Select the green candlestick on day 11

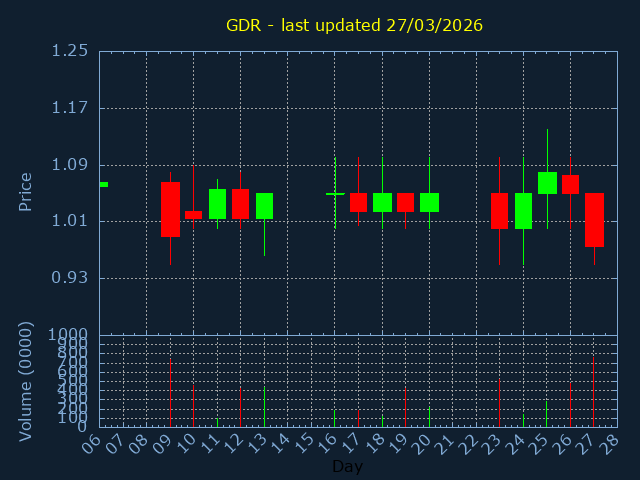[217, 203]
